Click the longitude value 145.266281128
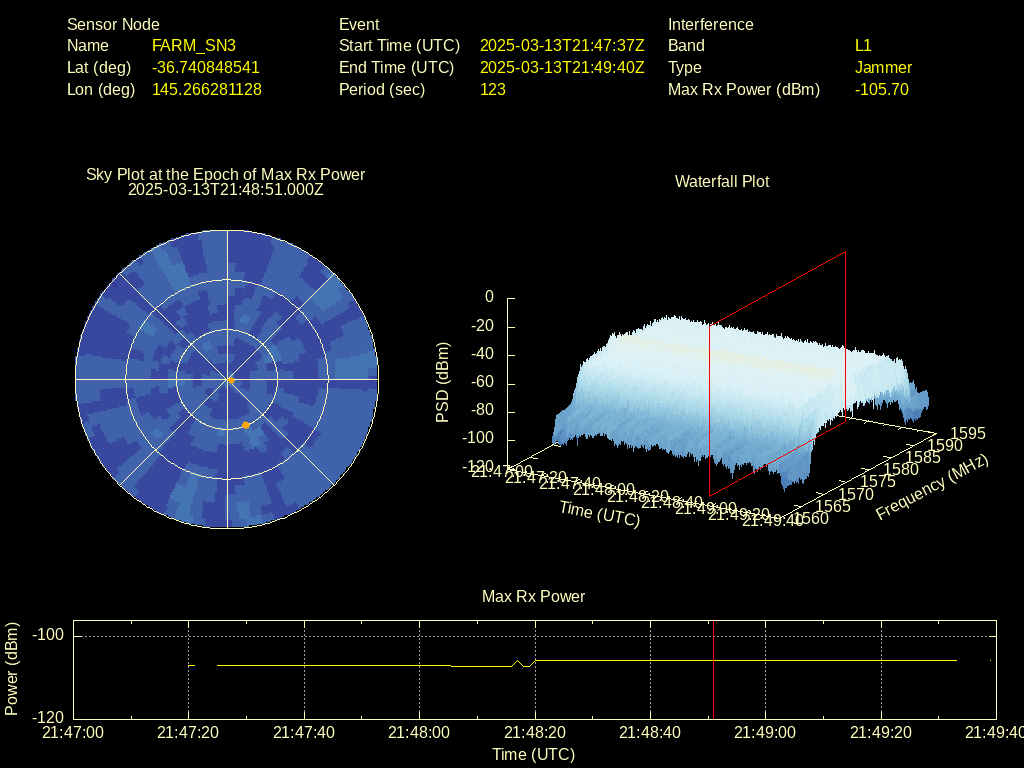Image resolution: width=1024 pixels, height=768 pixels. (x=206, y=89)
